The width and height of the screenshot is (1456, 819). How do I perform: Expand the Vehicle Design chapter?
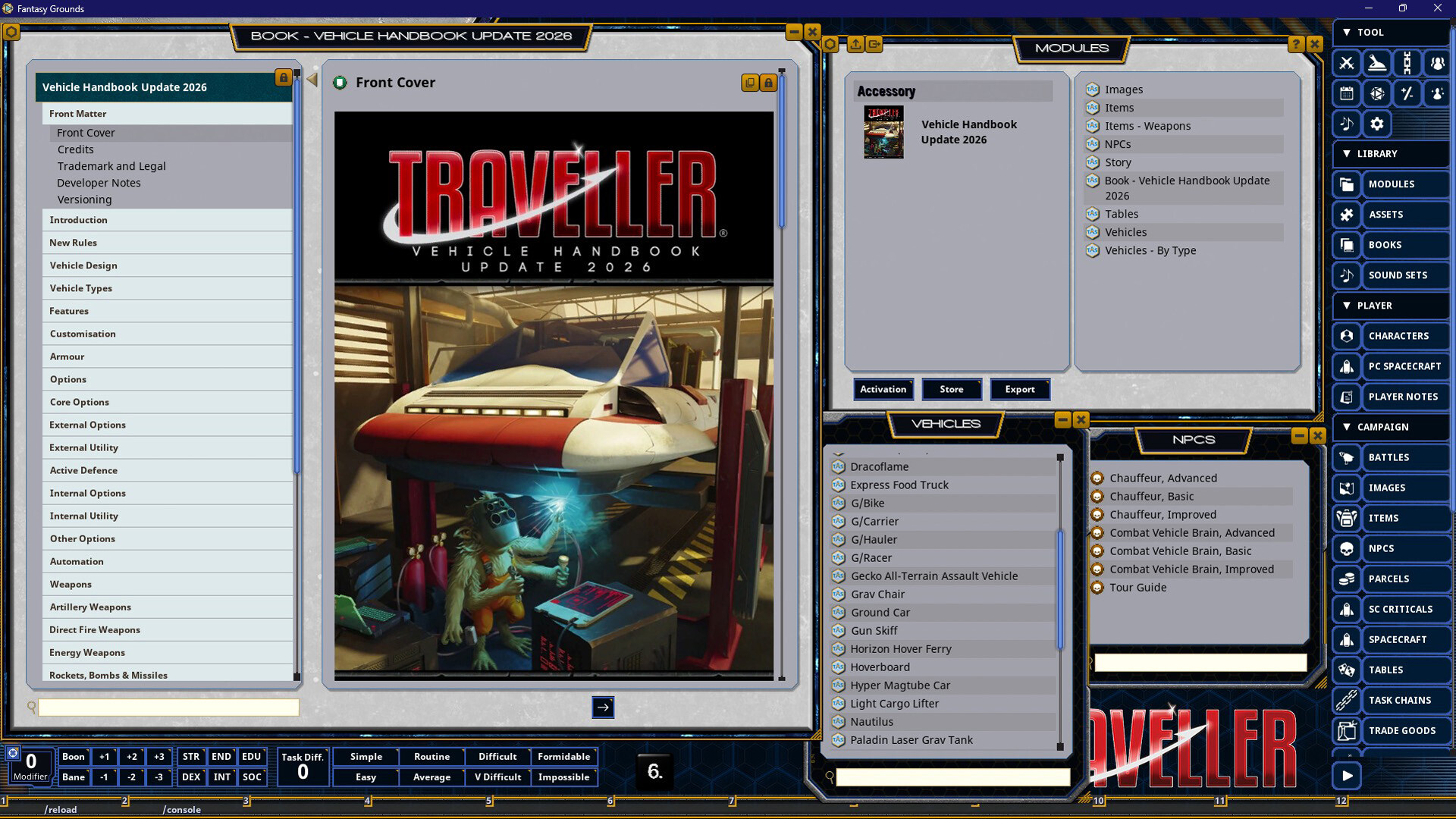click(167, 265)
